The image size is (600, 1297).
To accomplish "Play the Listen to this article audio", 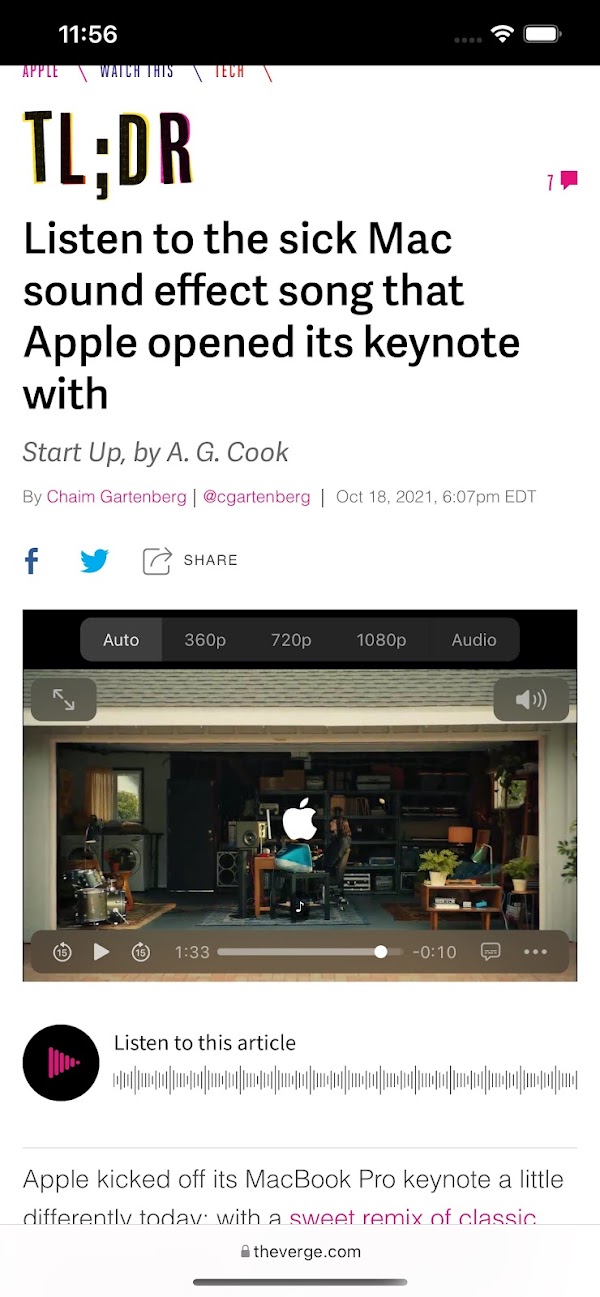I will tap(61, 1062).
